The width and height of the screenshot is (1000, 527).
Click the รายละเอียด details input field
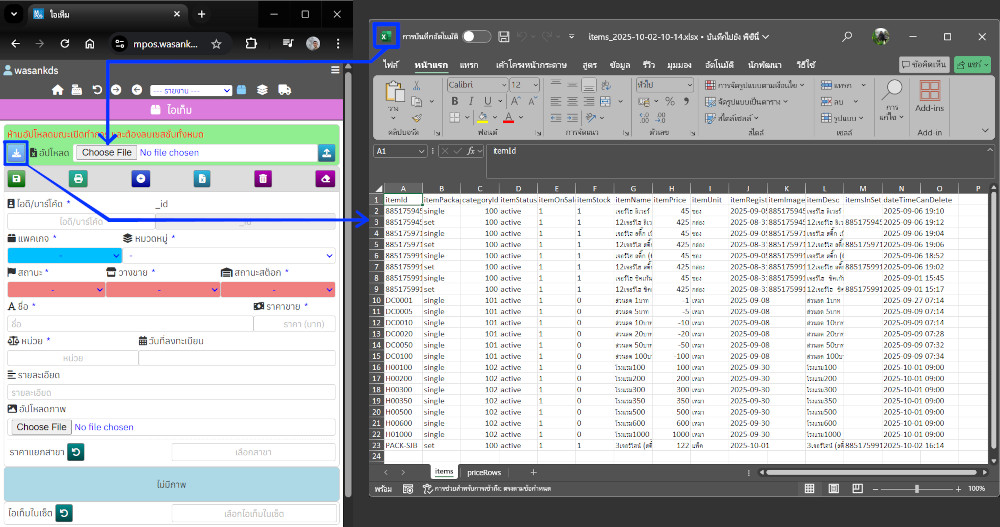pyautogui.click(x=171, y=392)
